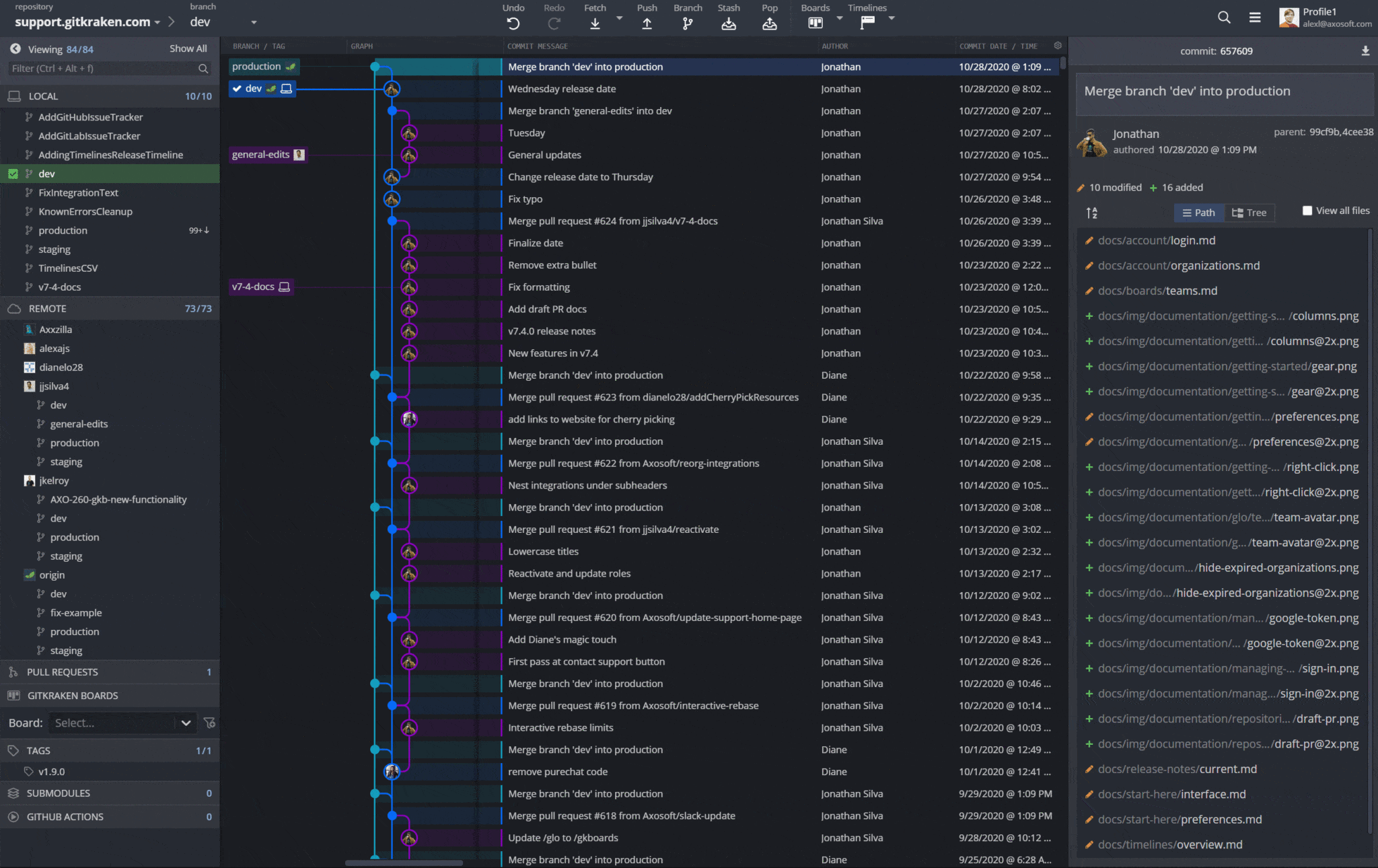Screen dimensions: 1378x868
Task: Click the Branch toolbar icon
Action: click(687, 24)
